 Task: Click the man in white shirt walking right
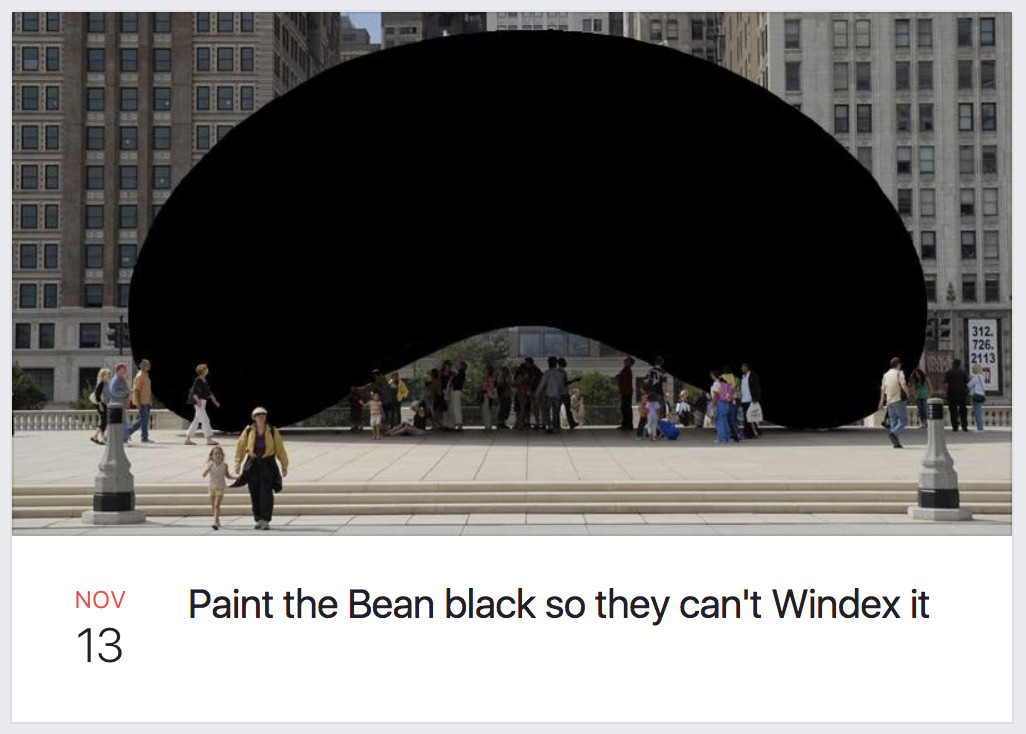tap(894, 402)
